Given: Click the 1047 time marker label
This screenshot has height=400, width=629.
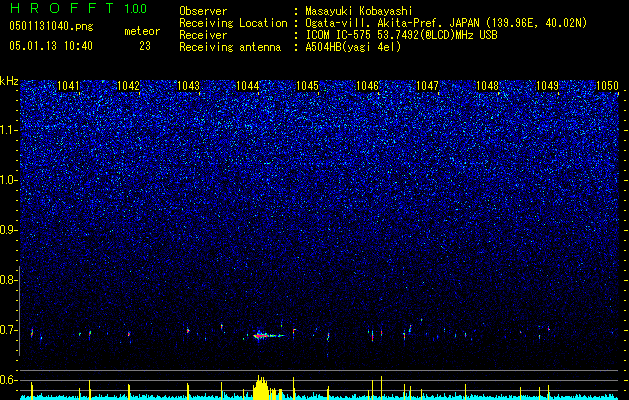Looking at the screenshot, I should click(428, 86).
